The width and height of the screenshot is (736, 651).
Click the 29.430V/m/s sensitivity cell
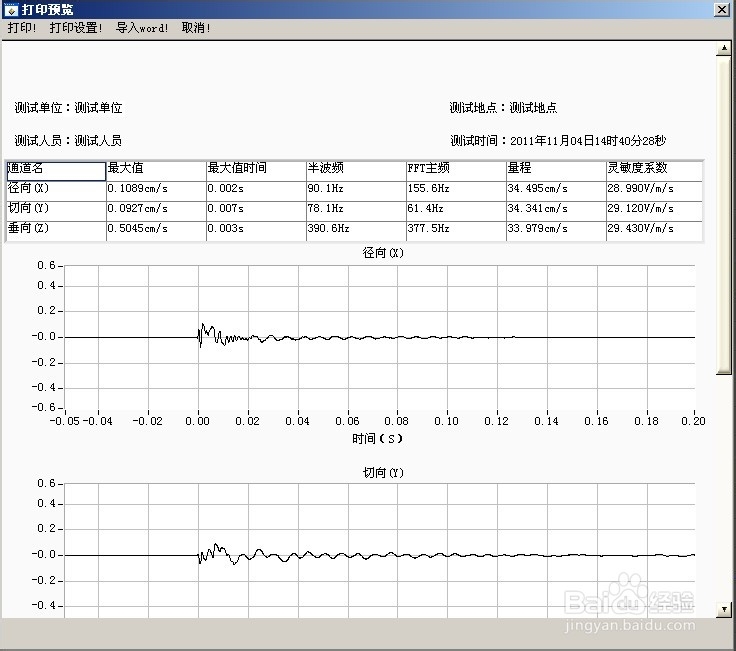[654, 231]
